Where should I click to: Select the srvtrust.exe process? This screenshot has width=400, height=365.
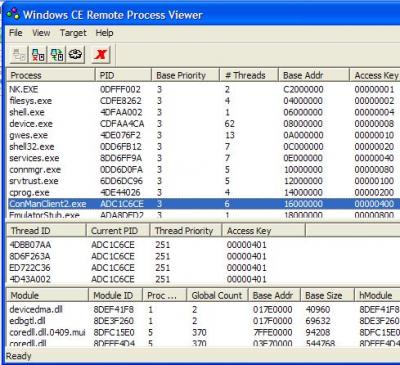[203, 181]
